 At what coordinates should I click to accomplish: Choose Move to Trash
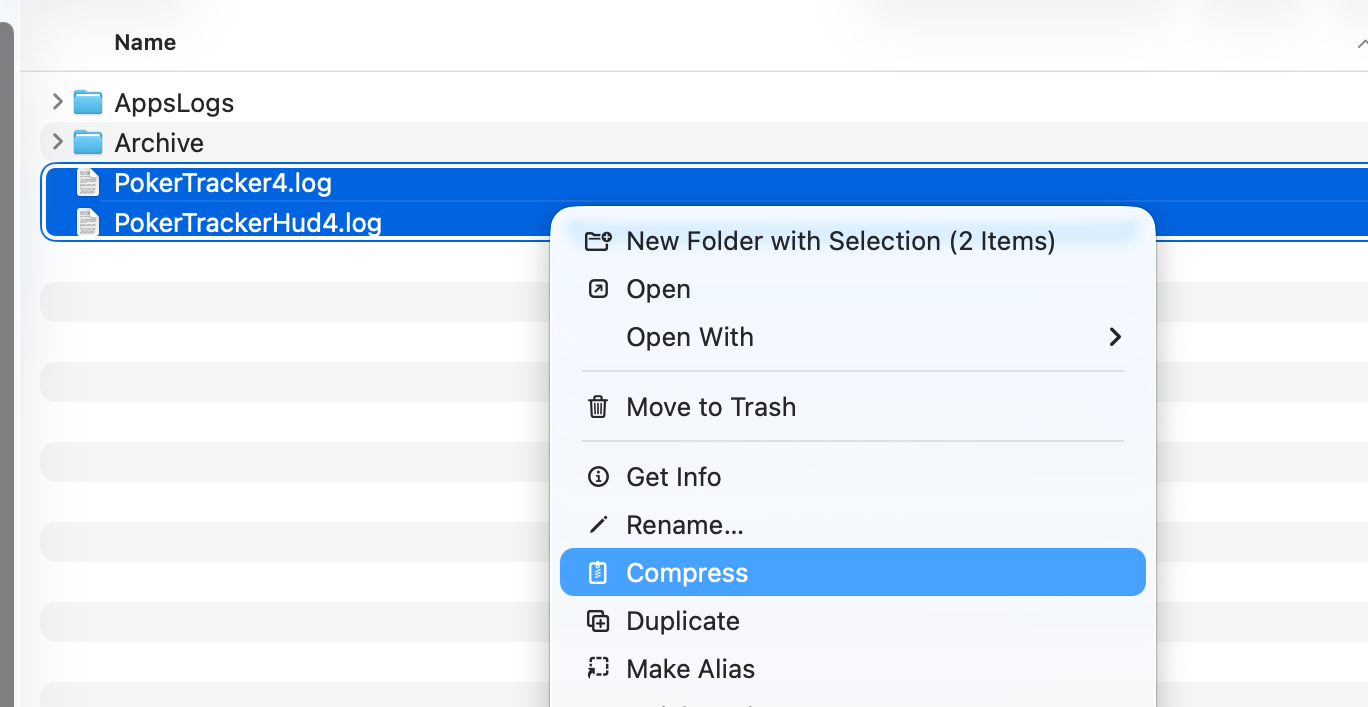(x=852, y=407)
